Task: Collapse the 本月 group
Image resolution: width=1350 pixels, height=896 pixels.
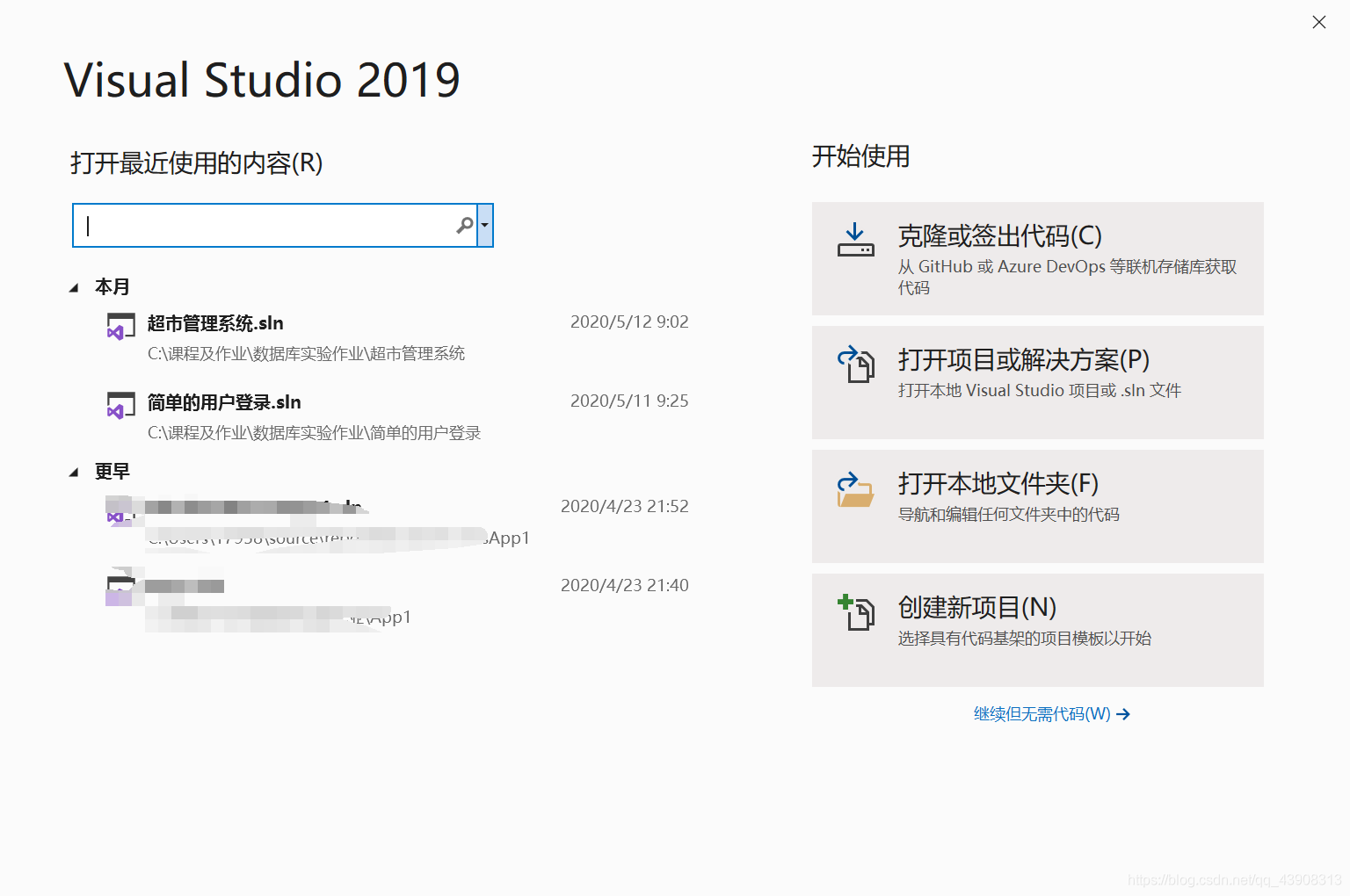Action: pyautogui.click(x=74, y=287)
